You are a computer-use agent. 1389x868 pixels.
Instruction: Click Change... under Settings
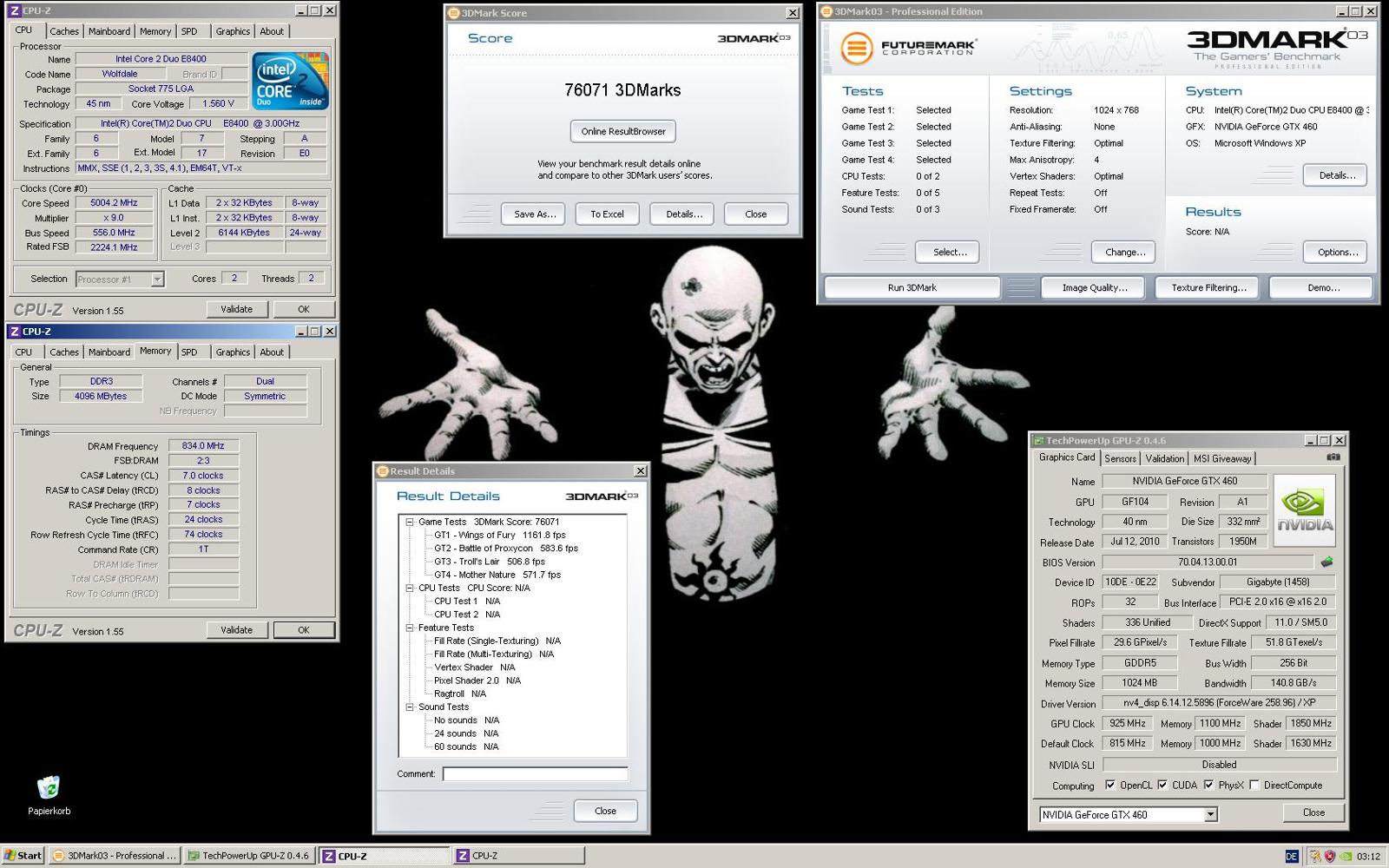click(x=1124, y=253)
